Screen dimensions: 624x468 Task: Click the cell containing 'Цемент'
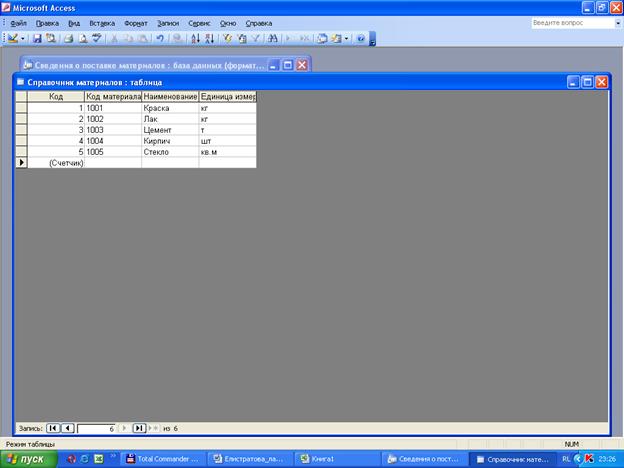click(170, 130)
